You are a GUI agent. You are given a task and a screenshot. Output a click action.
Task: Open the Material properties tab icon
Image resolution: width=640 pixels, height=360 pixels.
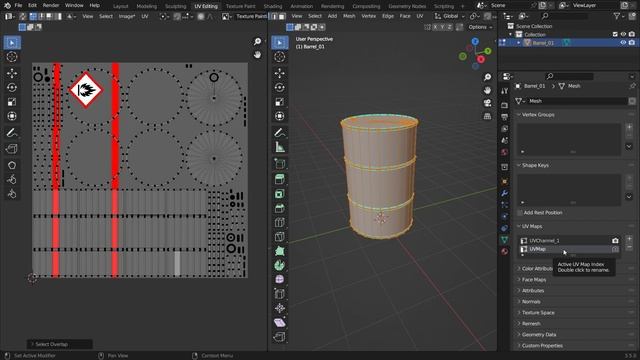click(x=504, y=251)
